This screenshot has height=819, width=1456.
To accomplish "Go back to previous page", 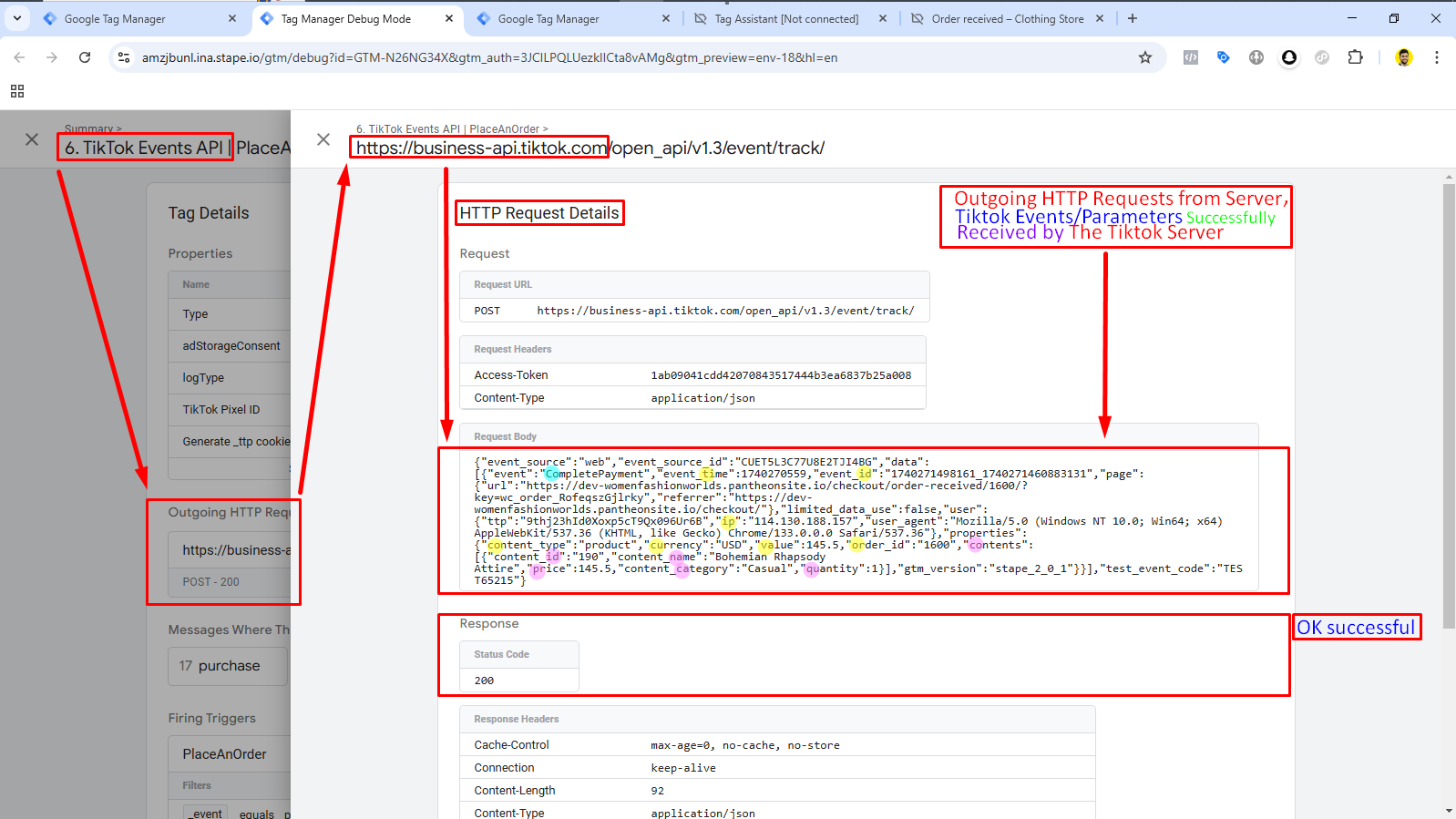I will 19,57.
